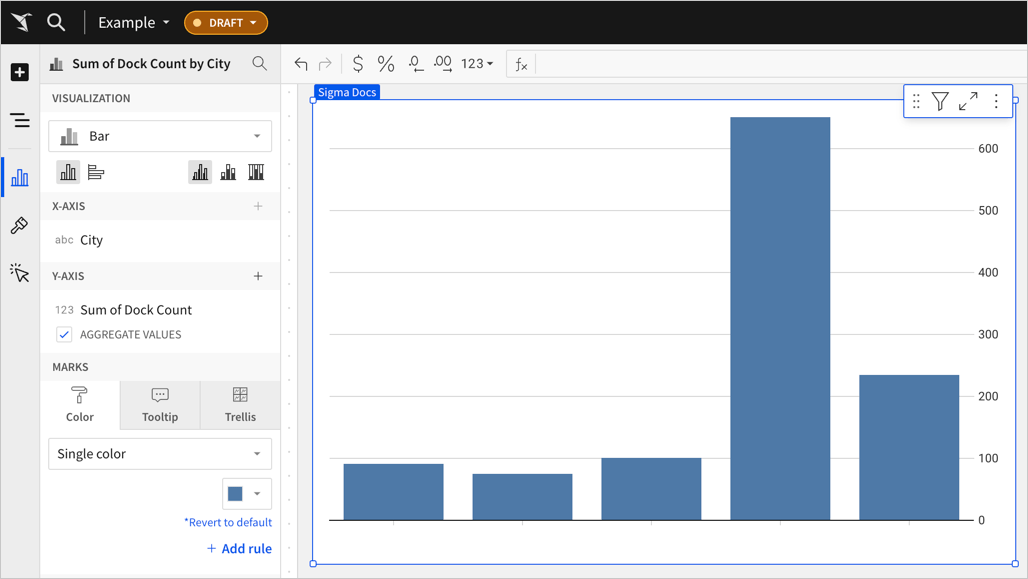Apply percent format
1028x579 pixels.
386,64
